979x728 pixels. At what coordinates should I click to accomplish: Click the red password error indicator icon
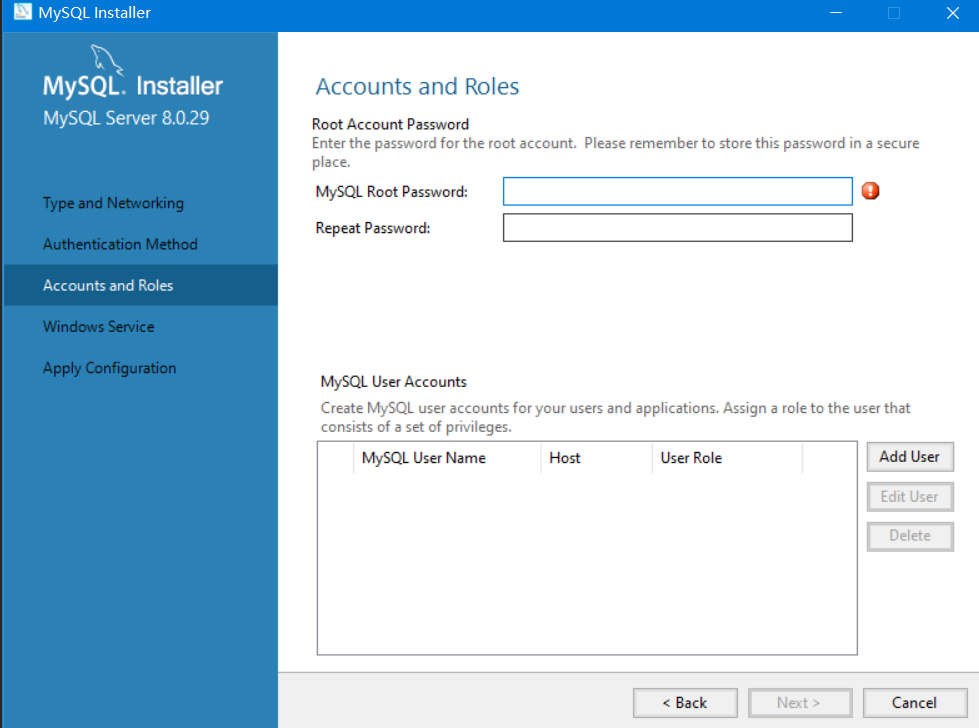click(x=869, y=190)
